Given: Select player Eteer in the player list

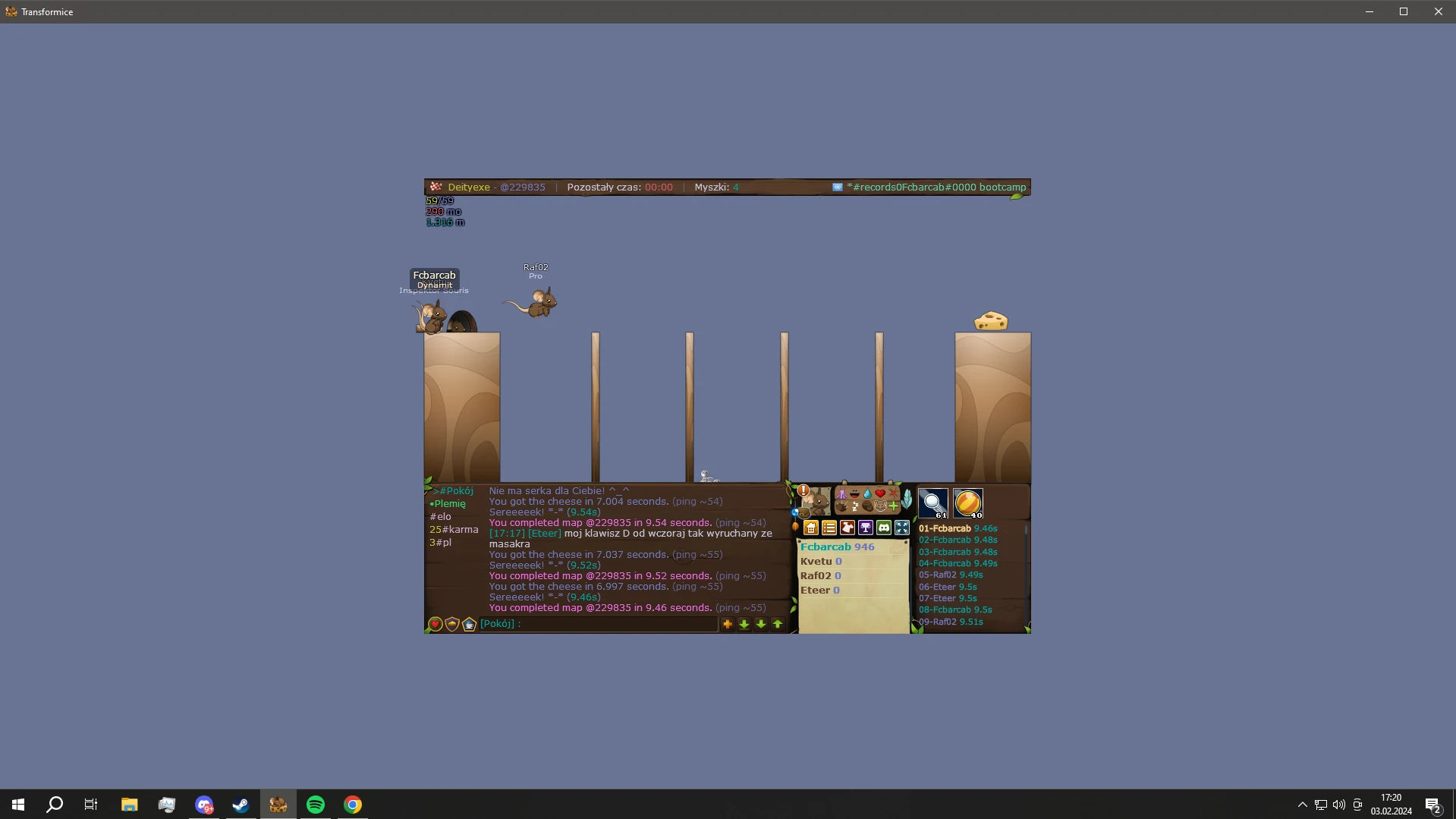Looking at the screenshot, I should click(x=820, y=591).
